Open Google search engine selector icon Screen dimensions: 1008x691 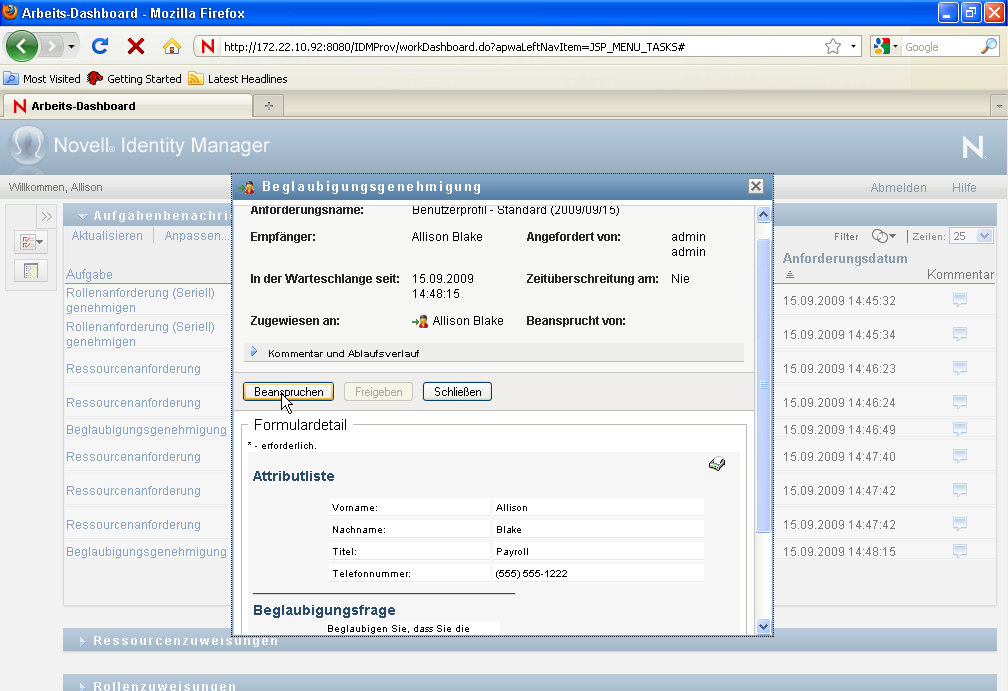(x=885, y=46)
